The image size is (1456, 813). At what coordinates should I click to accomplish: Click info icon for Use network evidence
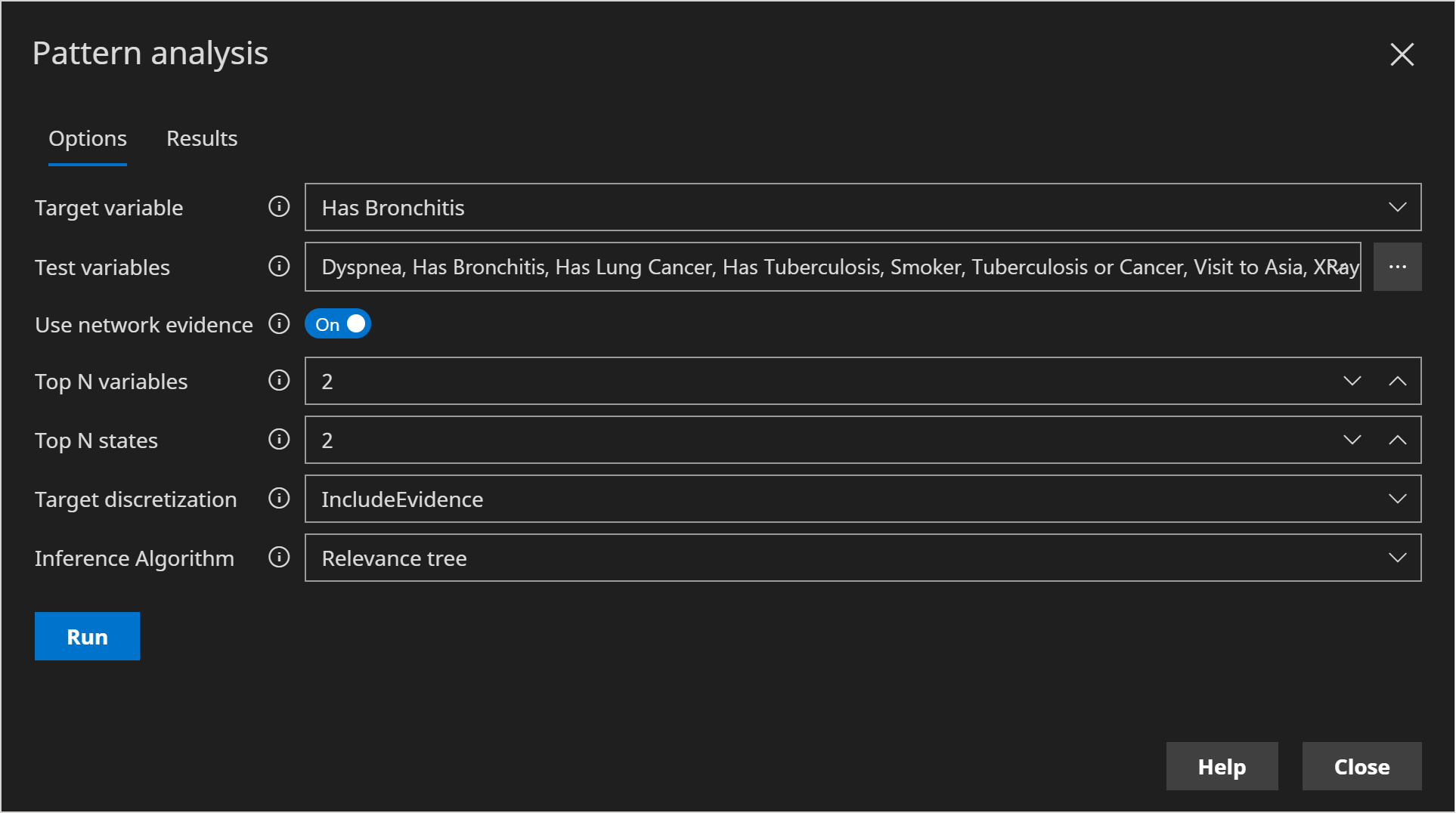coord(279,324)
